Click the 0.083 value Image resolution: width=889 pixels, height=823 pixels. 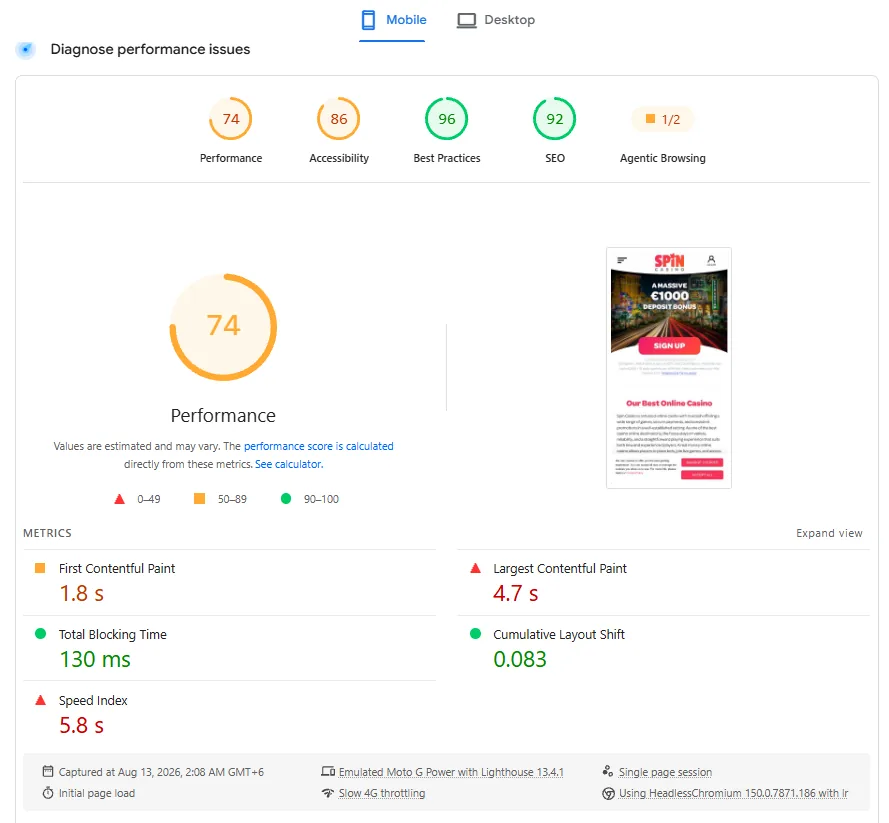(x=520, y=659)
